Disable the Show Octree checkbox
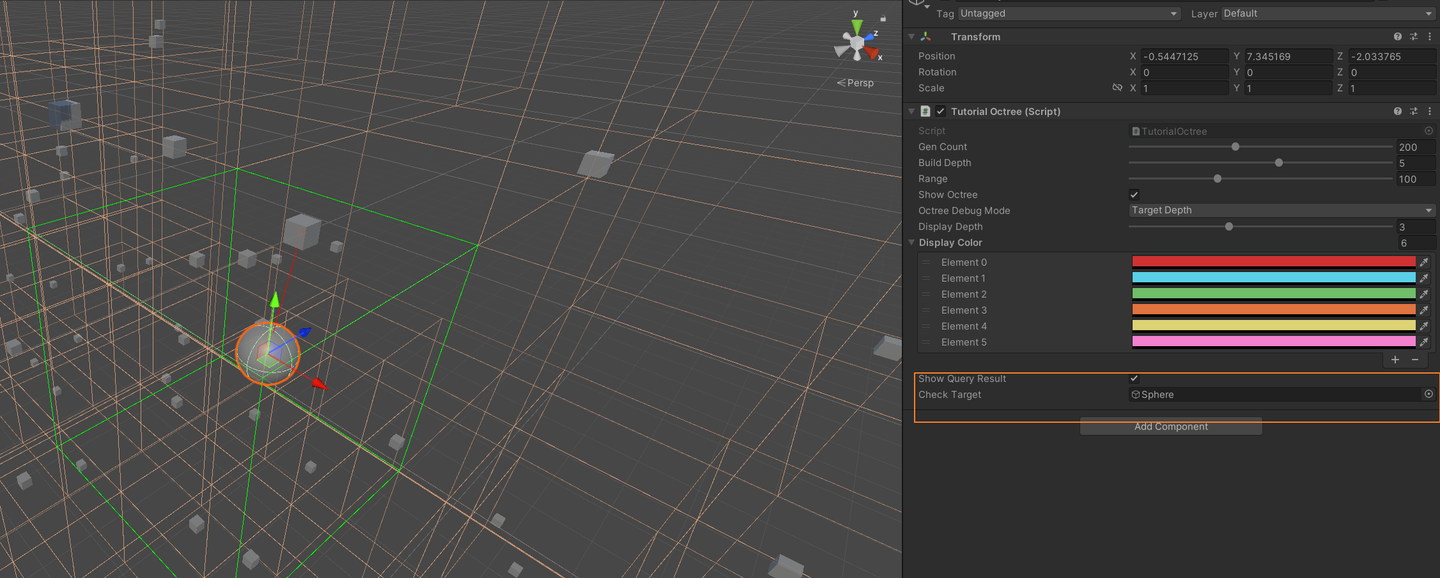 (1134, 194)
